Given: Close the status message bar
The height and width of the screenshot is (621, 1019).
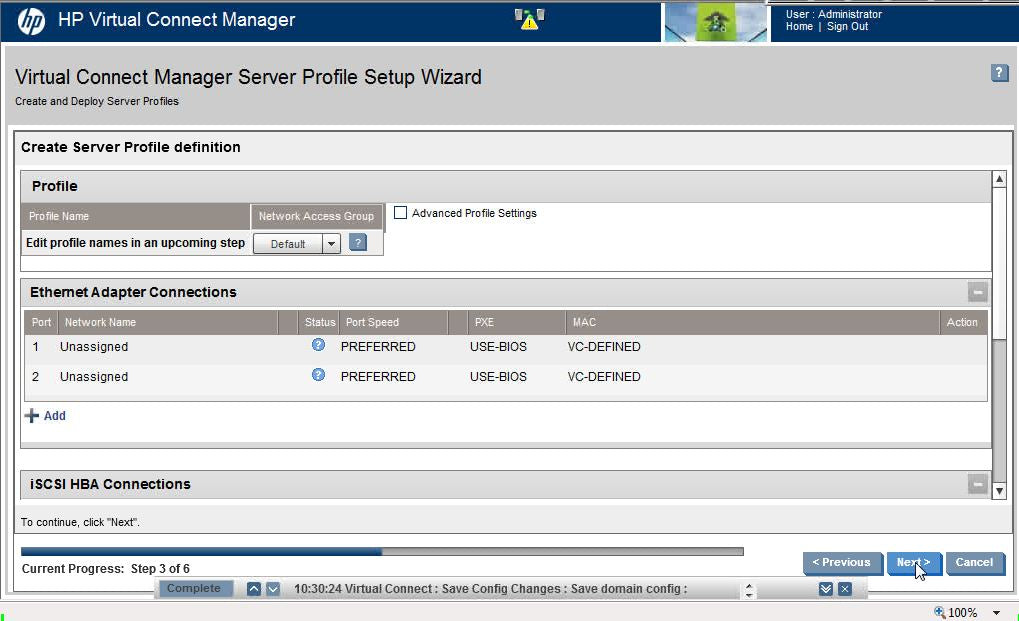Looking at the screenshot, I should click(x=845, y=589).
